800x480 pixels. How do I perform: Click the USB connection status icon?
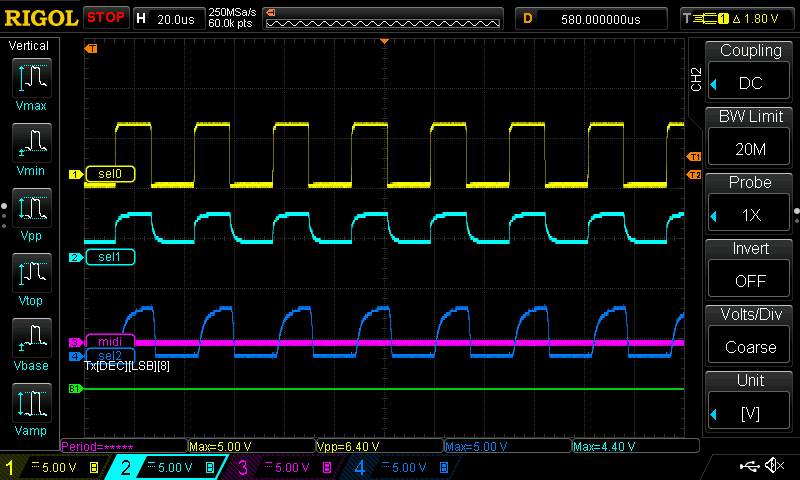click(x=748, y=466)
